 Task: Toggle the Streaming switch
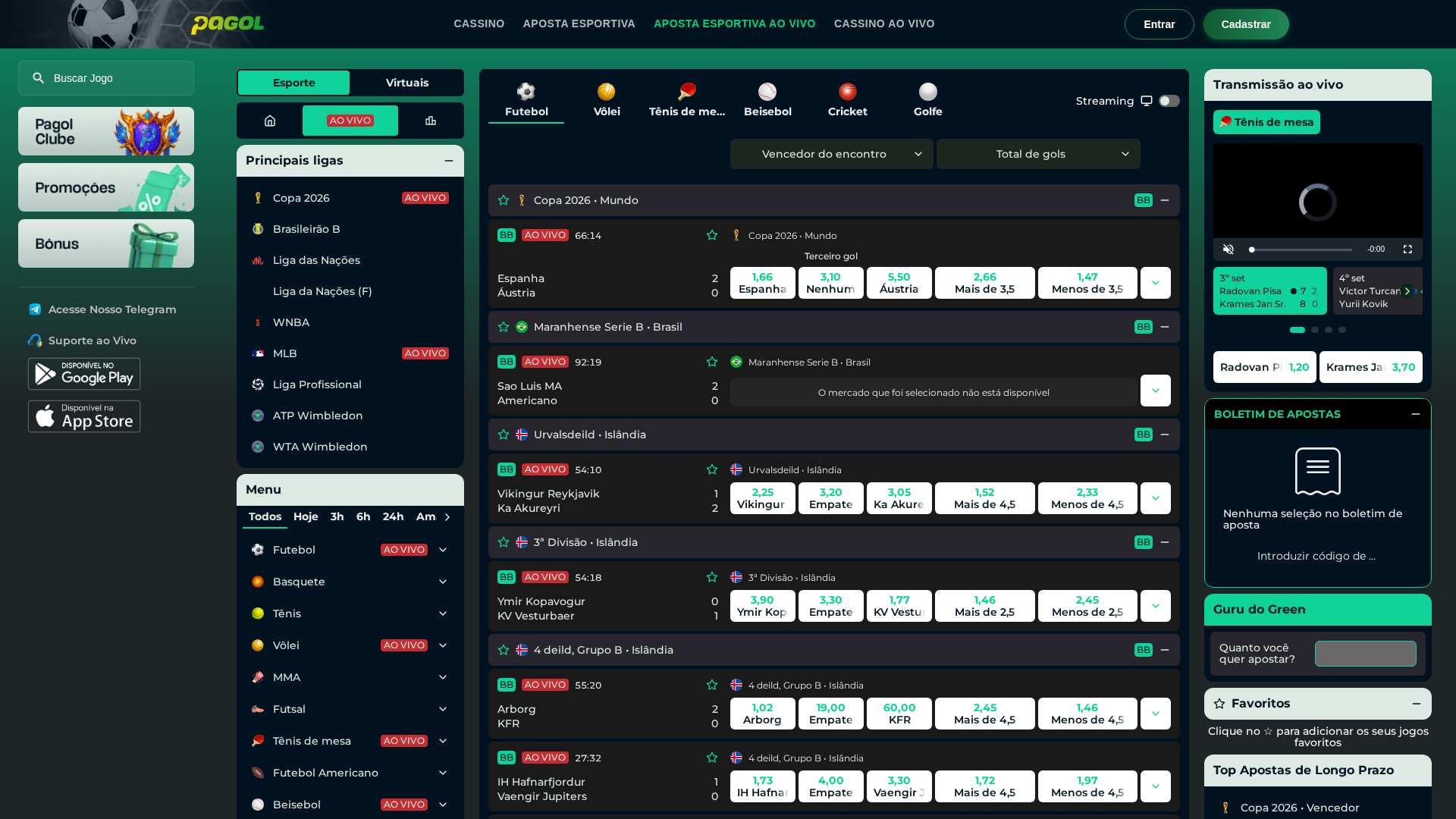click(x=1169, y=101)
